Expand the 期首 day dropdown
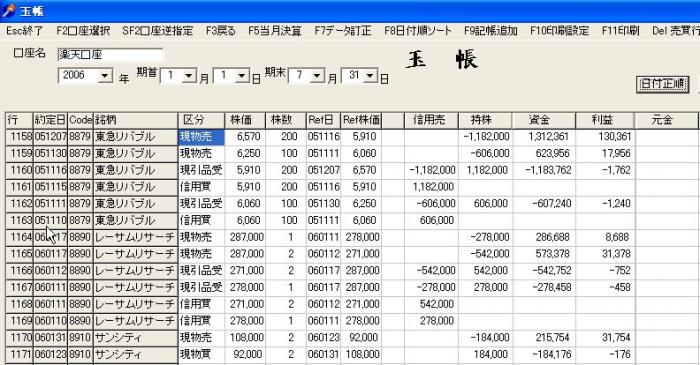 (242, 76)
